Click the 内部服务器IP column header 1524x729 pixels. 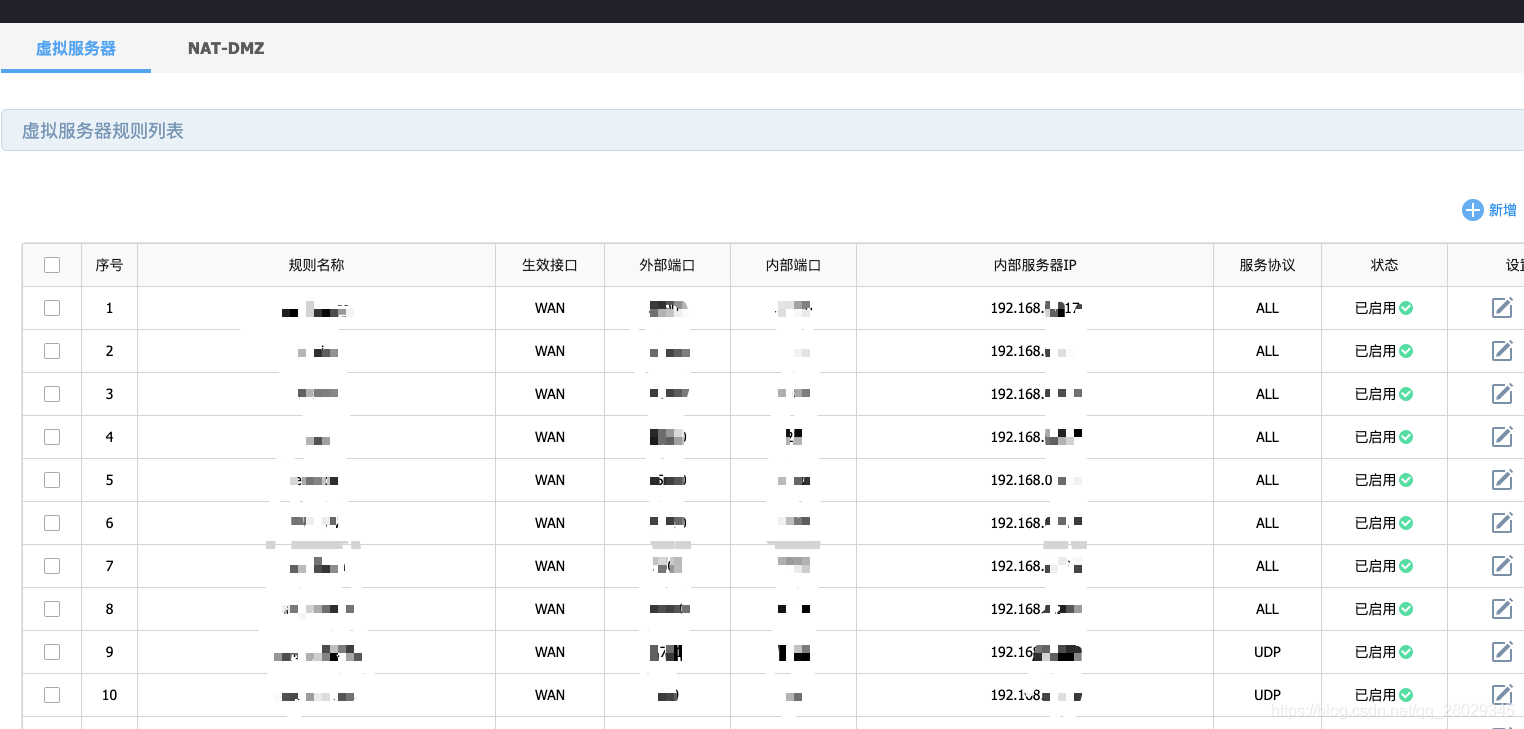pyautogui.click(x=1034, y=265)
